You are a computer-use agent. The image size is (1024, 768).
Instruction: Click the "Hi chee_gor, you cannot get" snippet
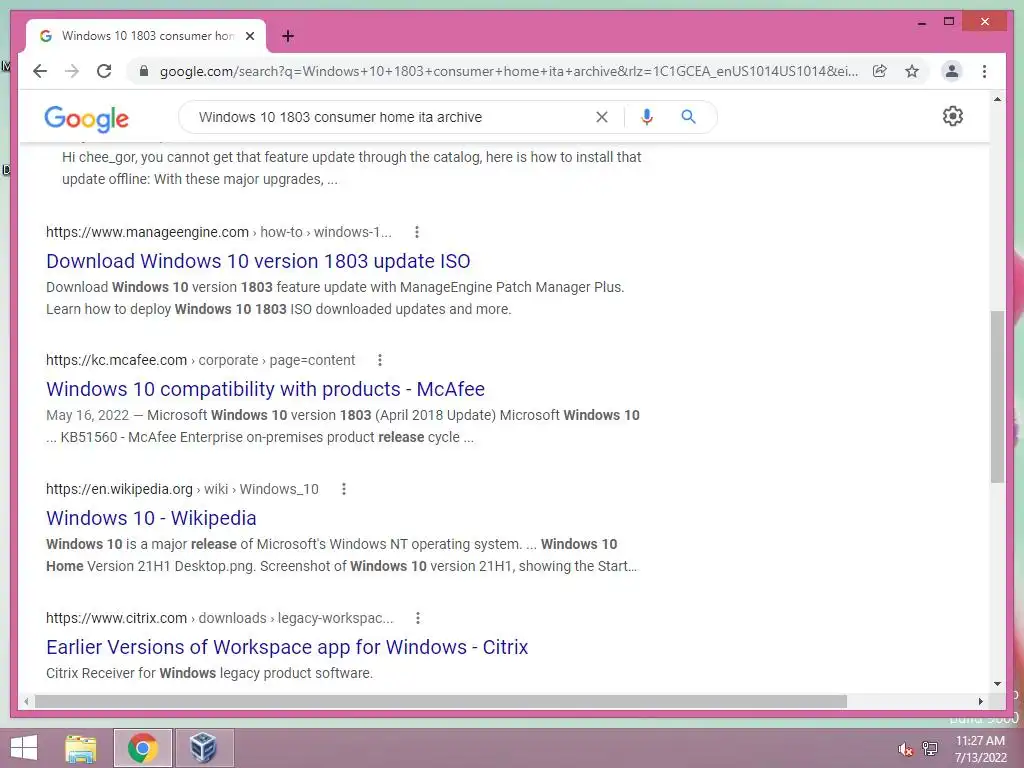(x=351, y=168)
